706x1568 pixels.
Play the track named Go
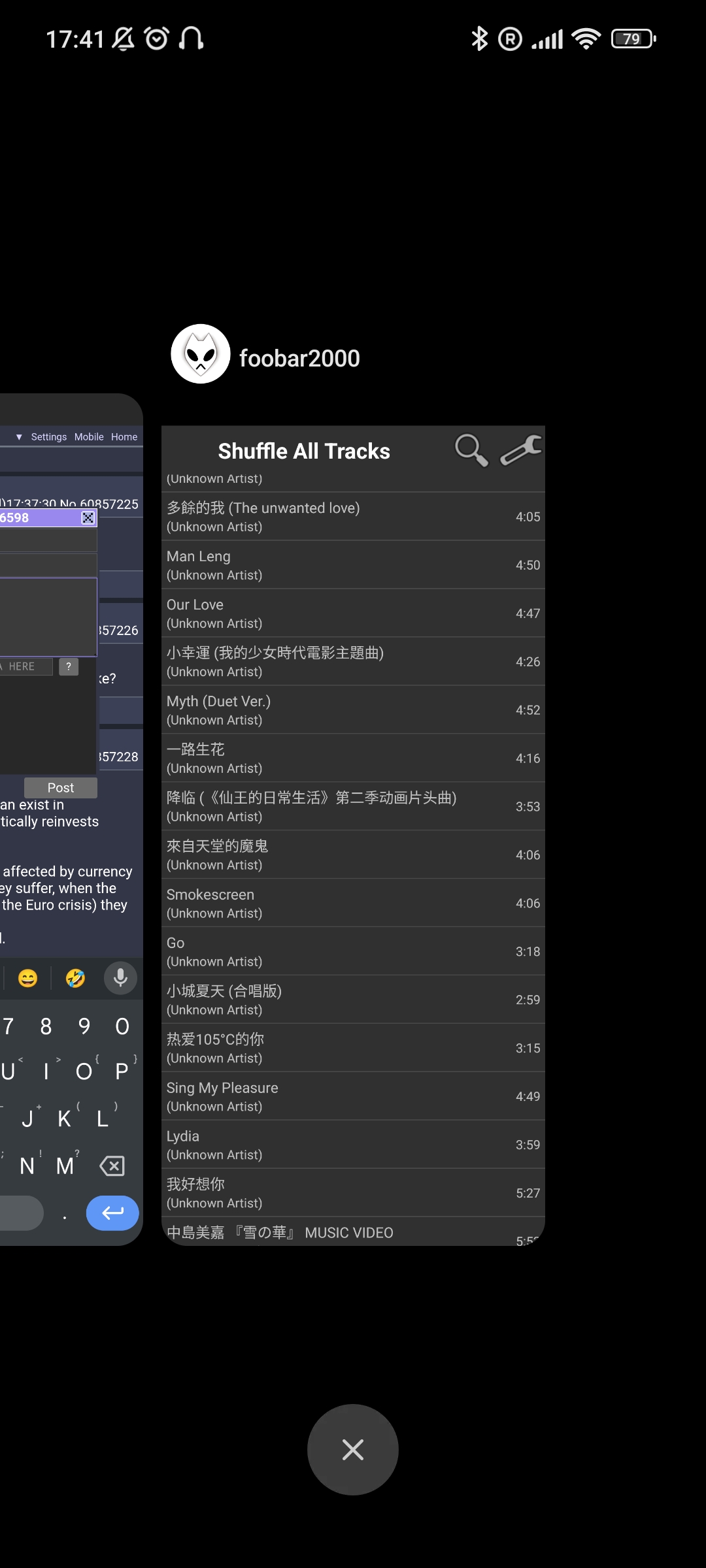(x=353, y=952)
